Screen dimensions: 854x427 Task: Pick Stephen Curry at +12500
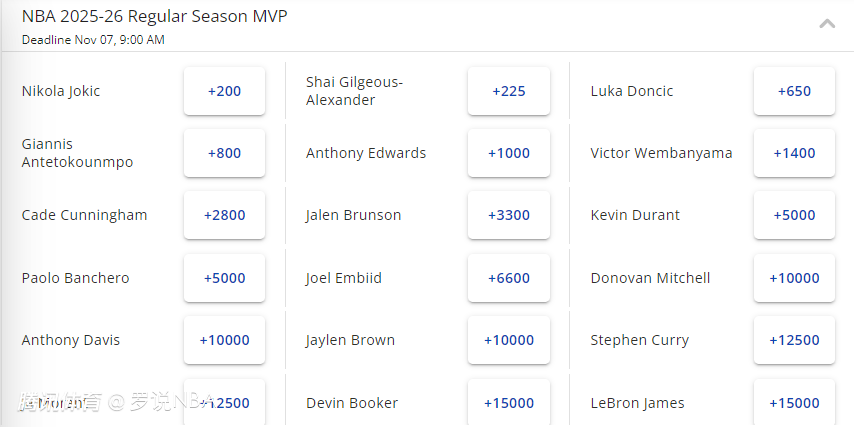[x=794, y=340]
